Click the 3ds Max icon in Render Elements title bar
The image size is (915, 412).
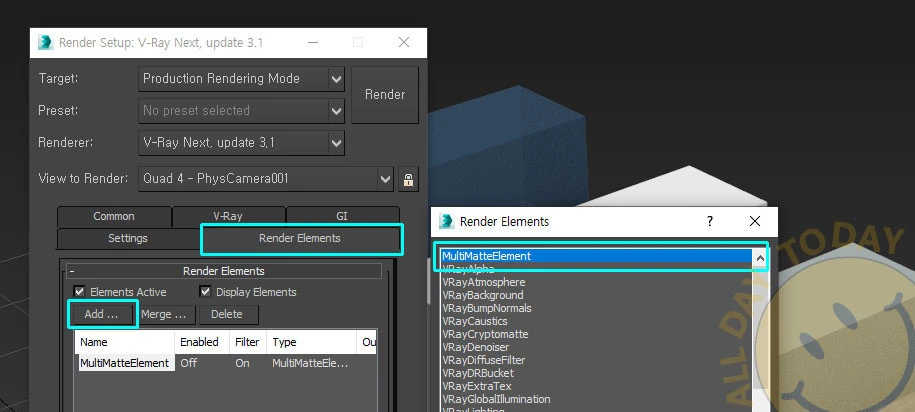446,221
